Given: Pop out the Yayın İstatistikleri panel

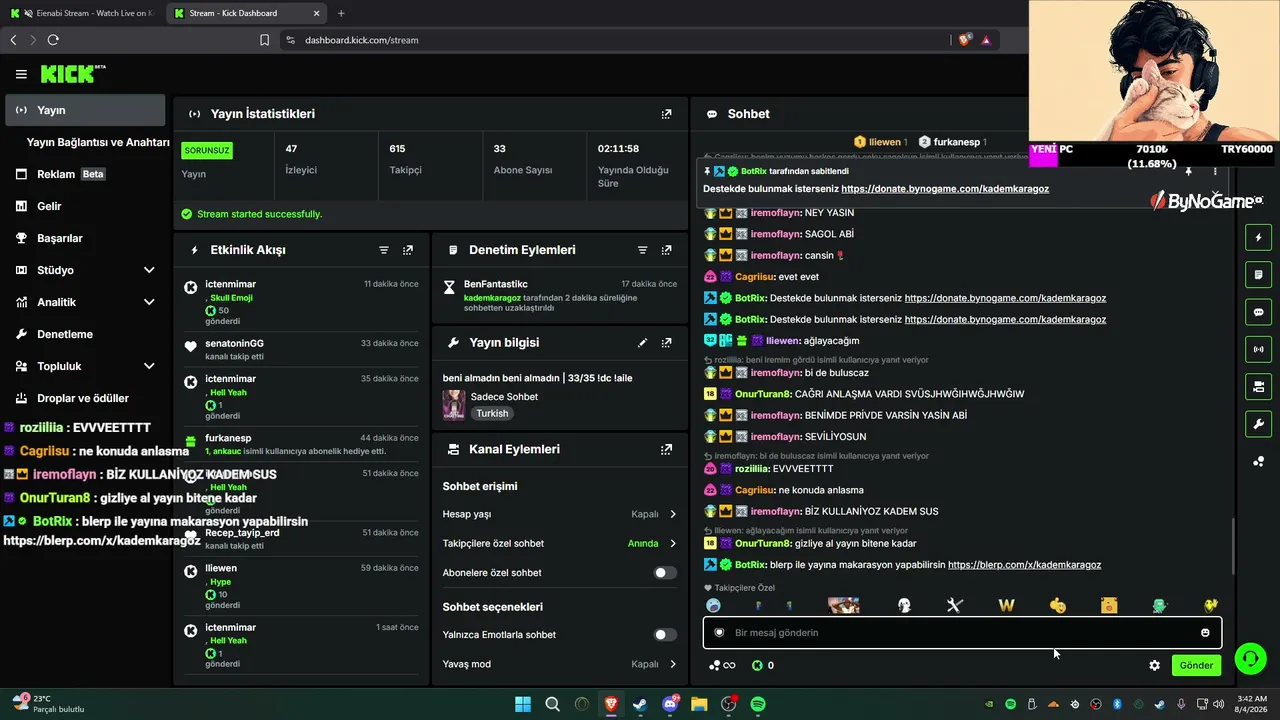Looking at the screenshot, I should click(666, 114).
